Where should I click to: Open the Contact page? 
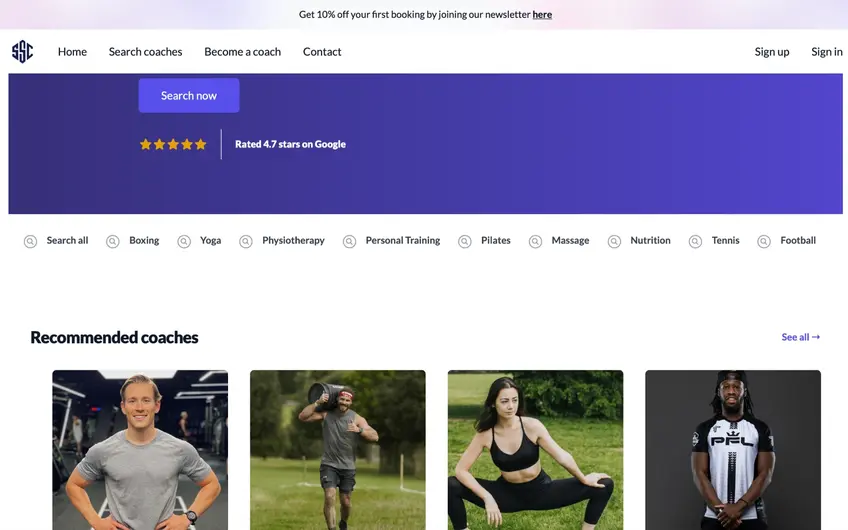(322, 51)
